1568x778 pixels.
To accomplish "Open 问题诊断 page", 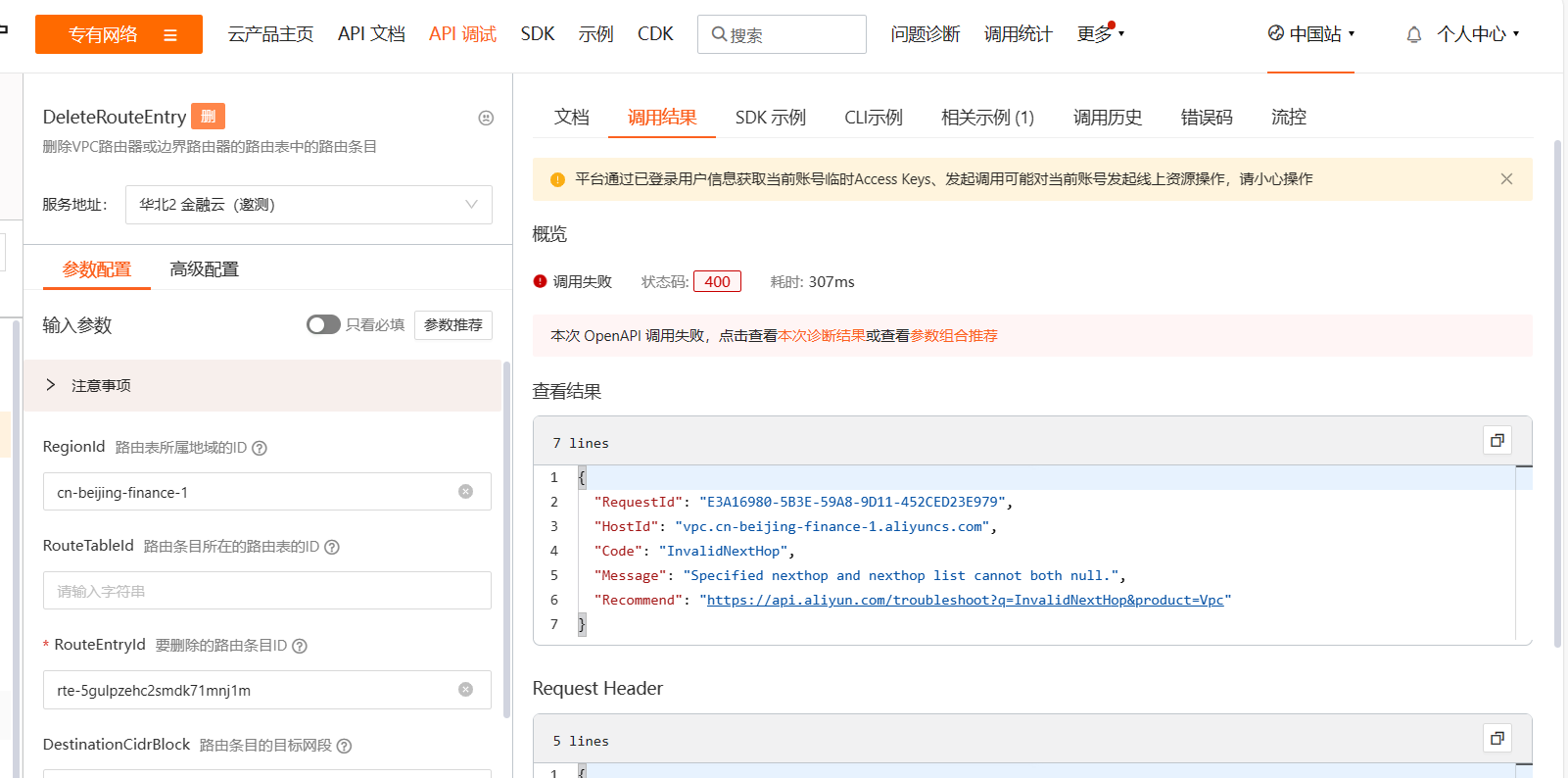I will [926, 34].
